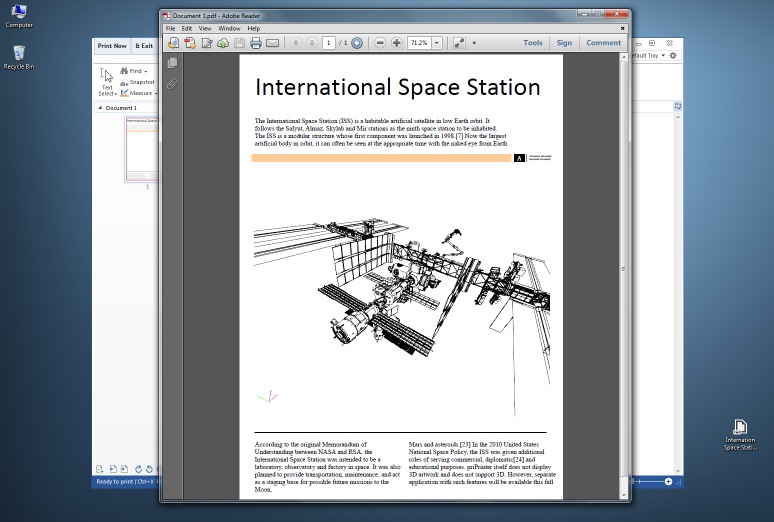Click the Recycle Bin desktop icon

[x=19, y=57]
